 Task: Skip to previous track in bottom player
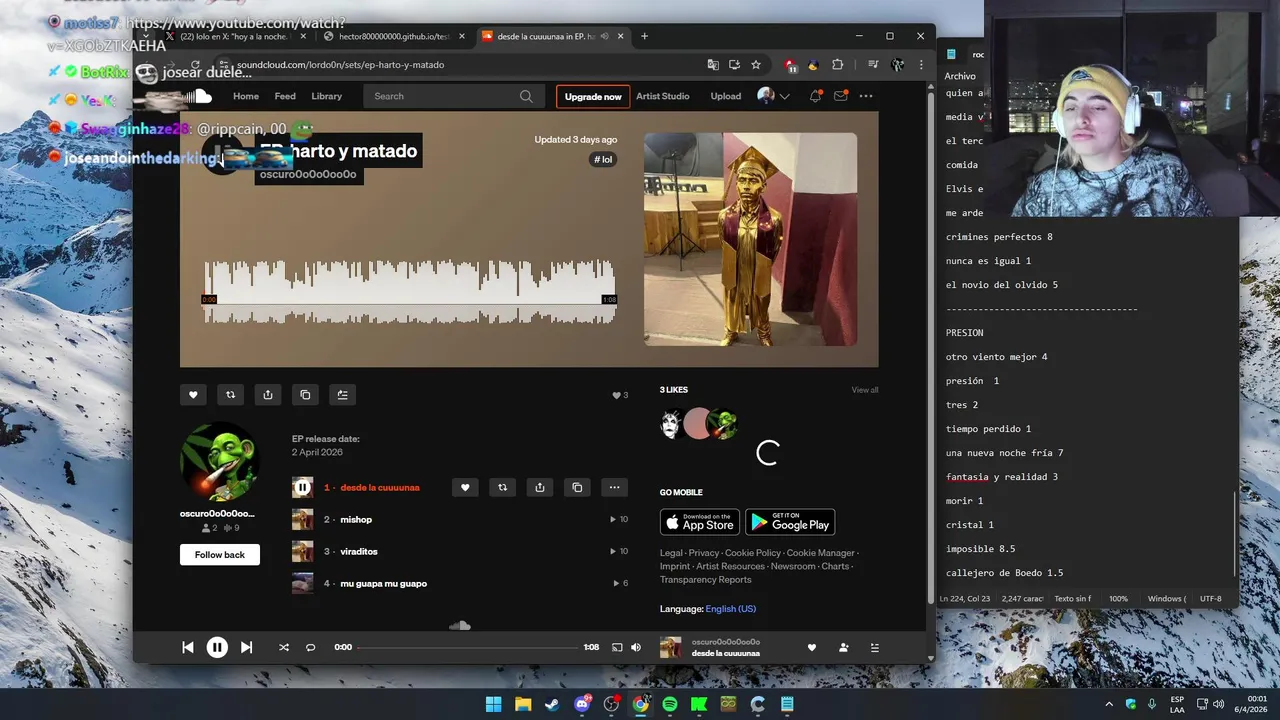point(187,647)
